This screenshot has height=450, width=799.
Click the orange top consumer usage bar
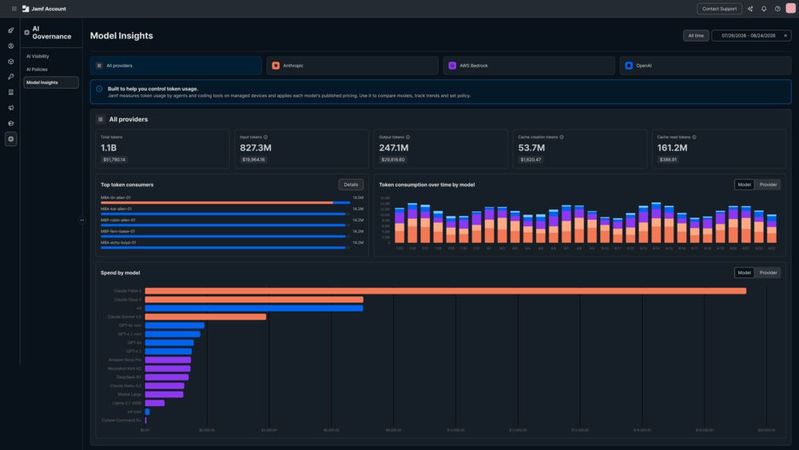point(217,203)
